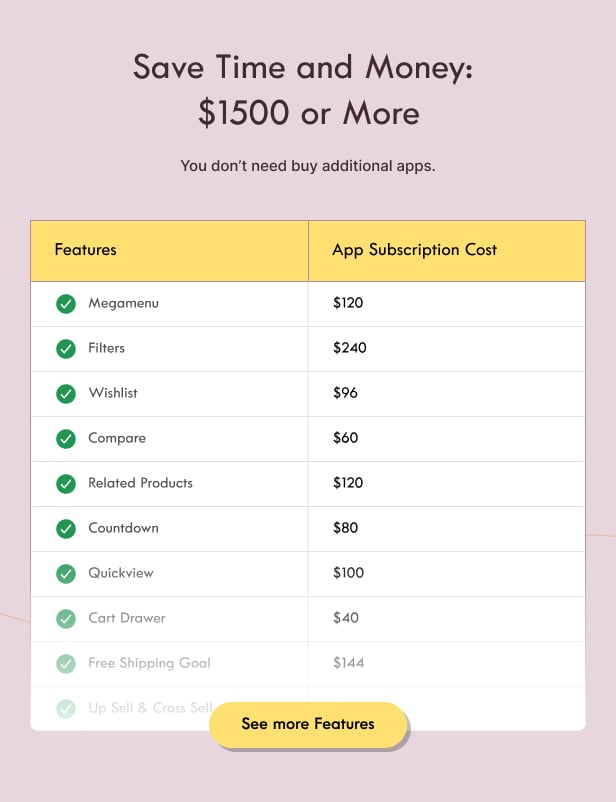Click the green checkmark beside Megamenu

tap(65, 304)
